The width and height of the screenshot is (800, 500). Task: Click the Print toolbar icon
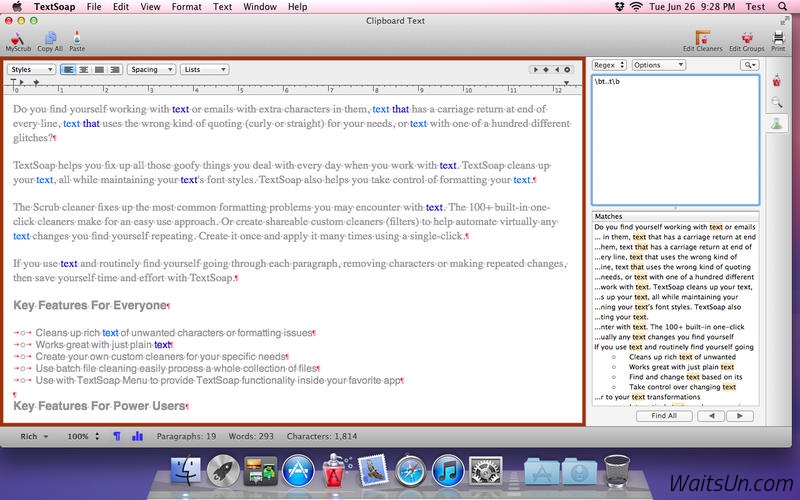click(x=778, y=41)
